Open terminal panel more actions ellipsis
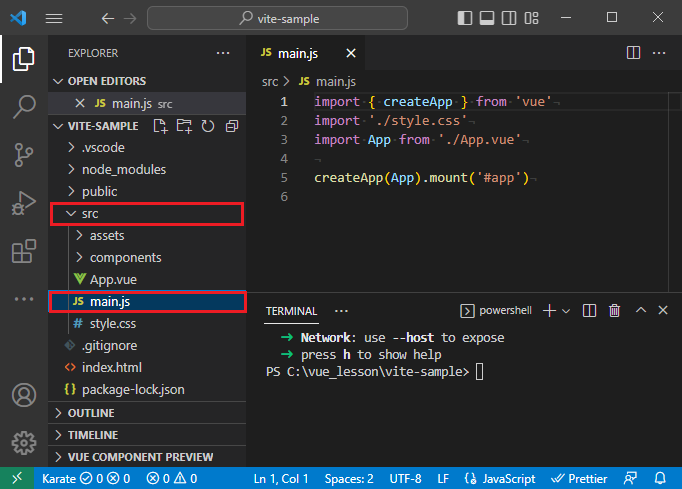The width and height of the screenshot is (682, 489). click(341, 311)
